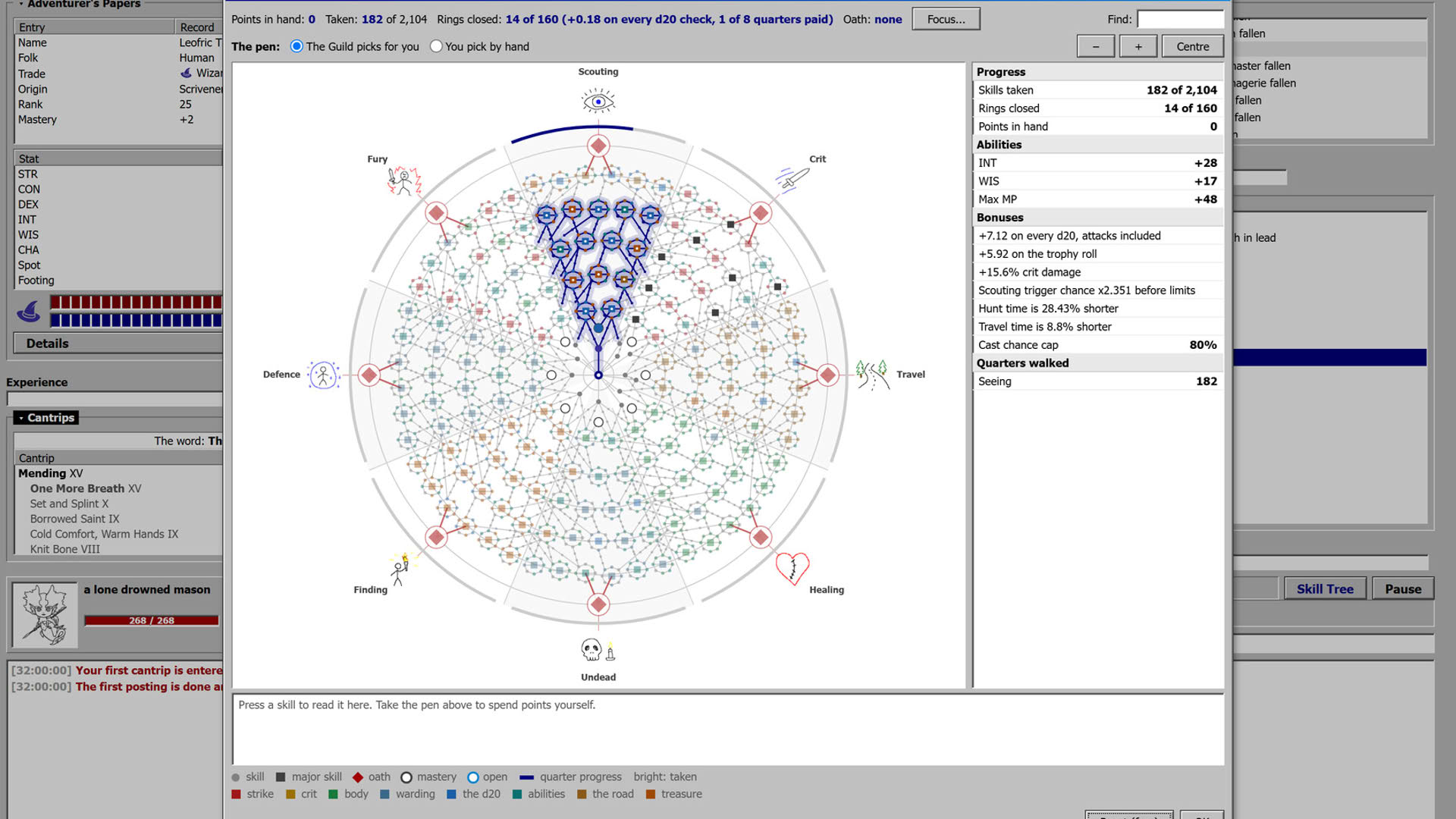Select the Mending XV cantrip row
This screenshot has width=1456, height=819.
(118, 473)
